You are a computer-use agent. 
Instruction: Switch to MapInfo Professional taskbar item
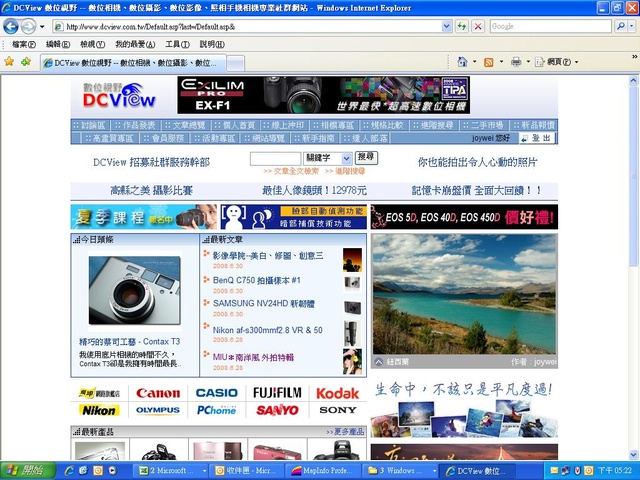coord(323,471)
